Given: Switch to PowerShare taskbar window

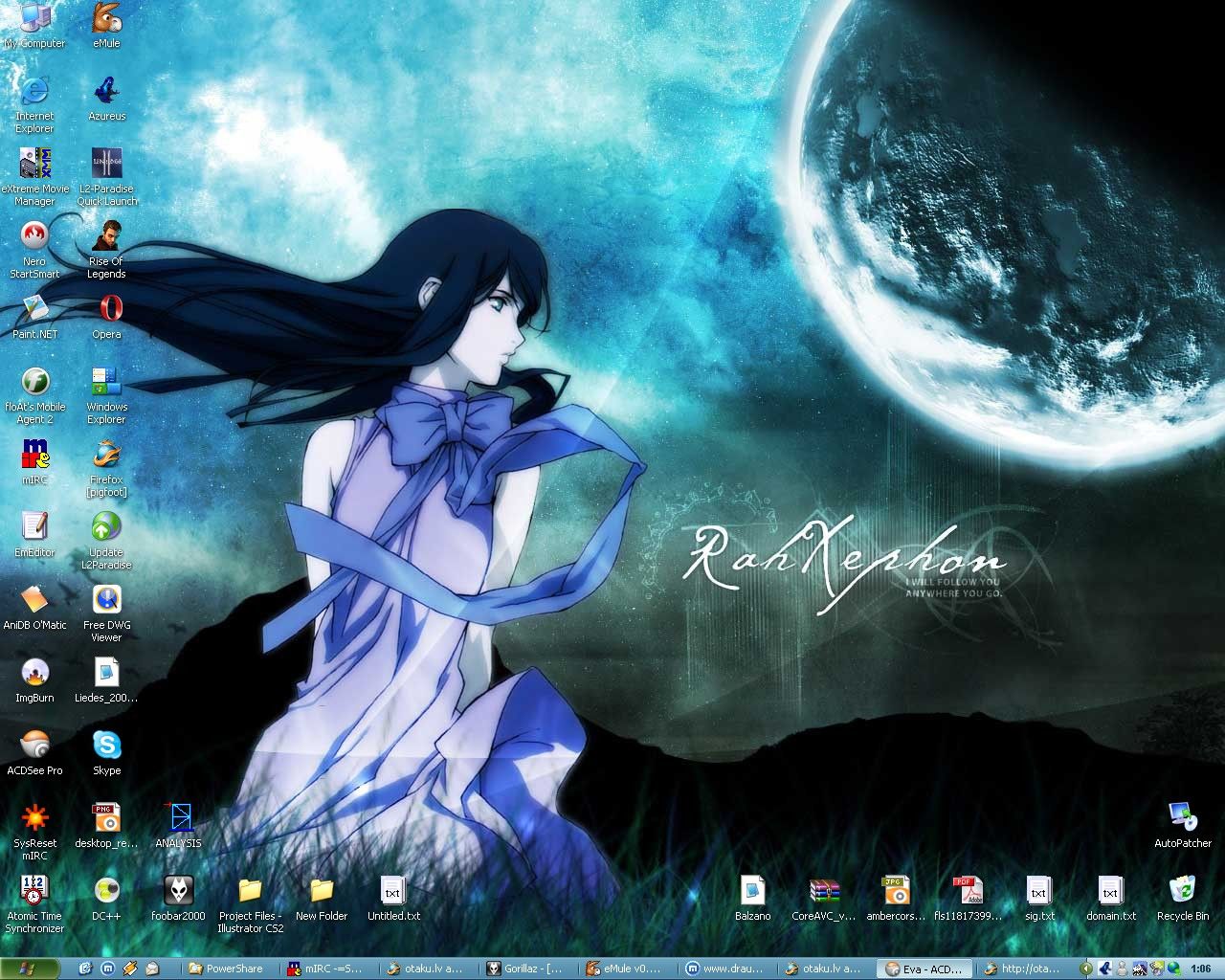Looking at the screenshot, I should pos(231,968).
